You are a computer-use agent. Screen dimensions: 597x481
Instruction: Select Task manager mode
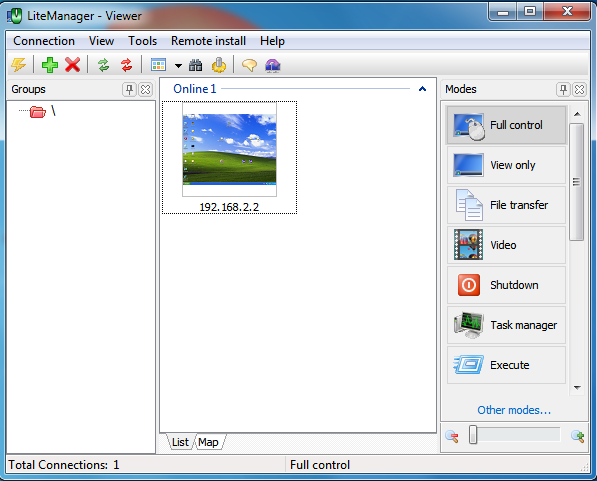[x=506, y=325]
